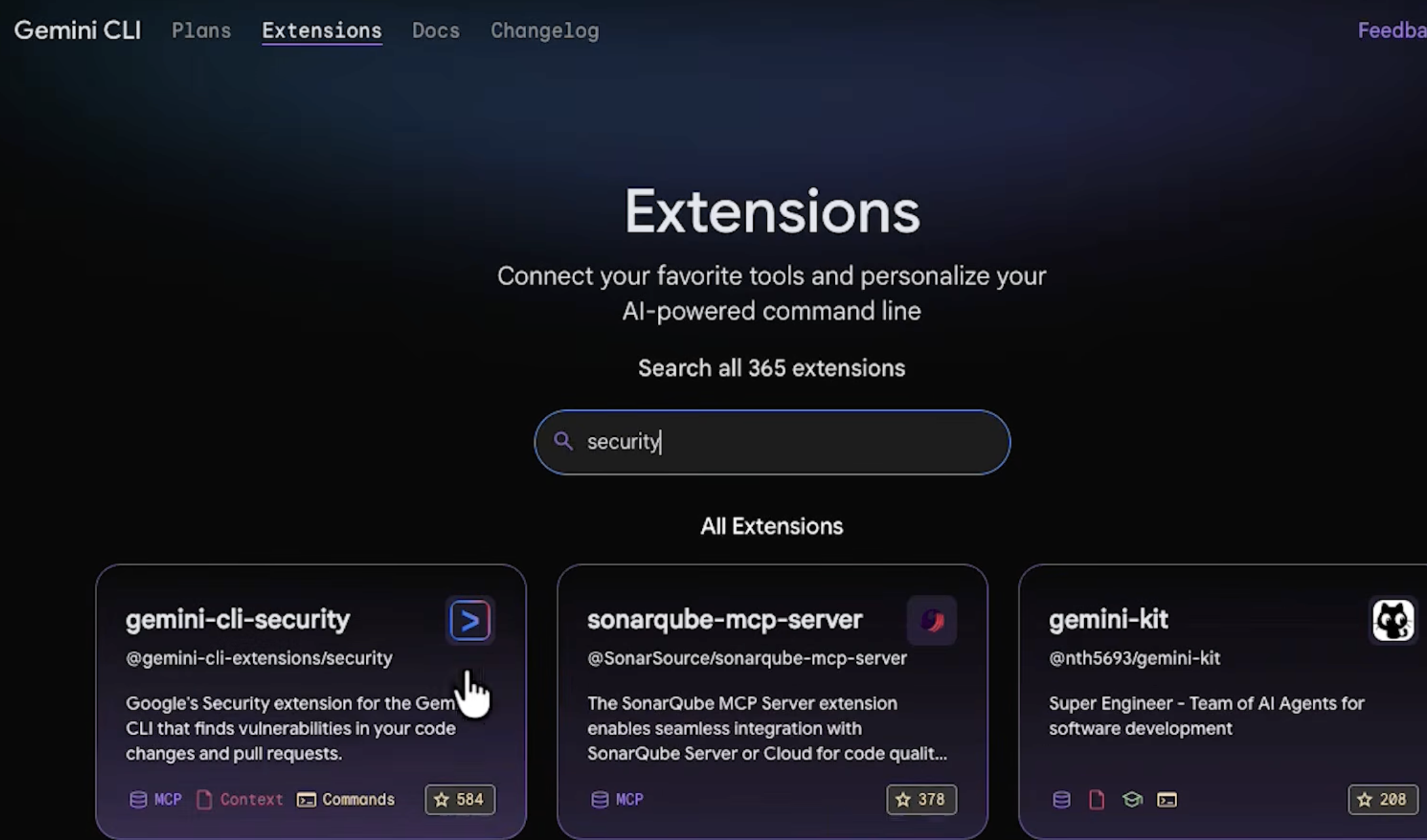Click the MCP tag on sonarqube-mcp-server
1427x840 pixels.
(x=617, y=799)
